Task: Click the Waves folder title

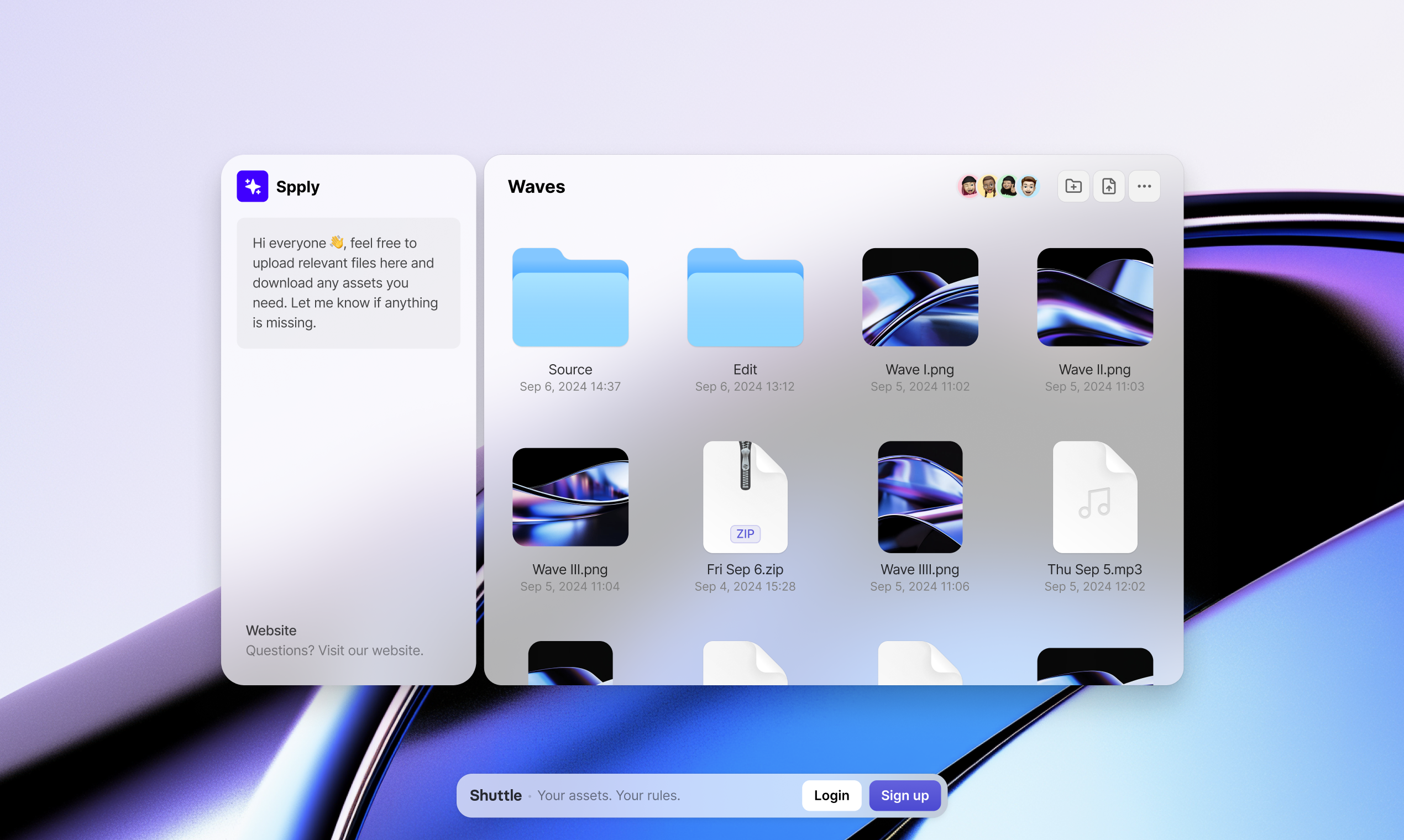Action: [x=536, y=186]
